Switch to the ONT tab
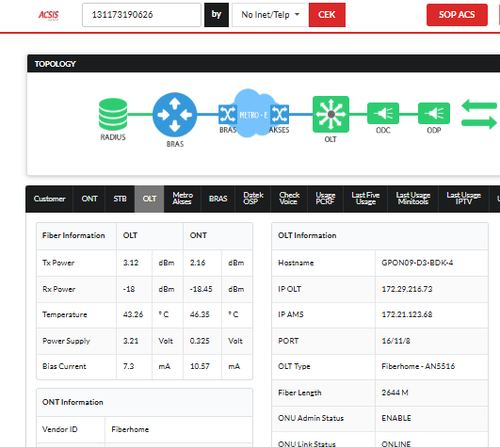Viewport: 500px width, 447px height. [x=89, y=199]
